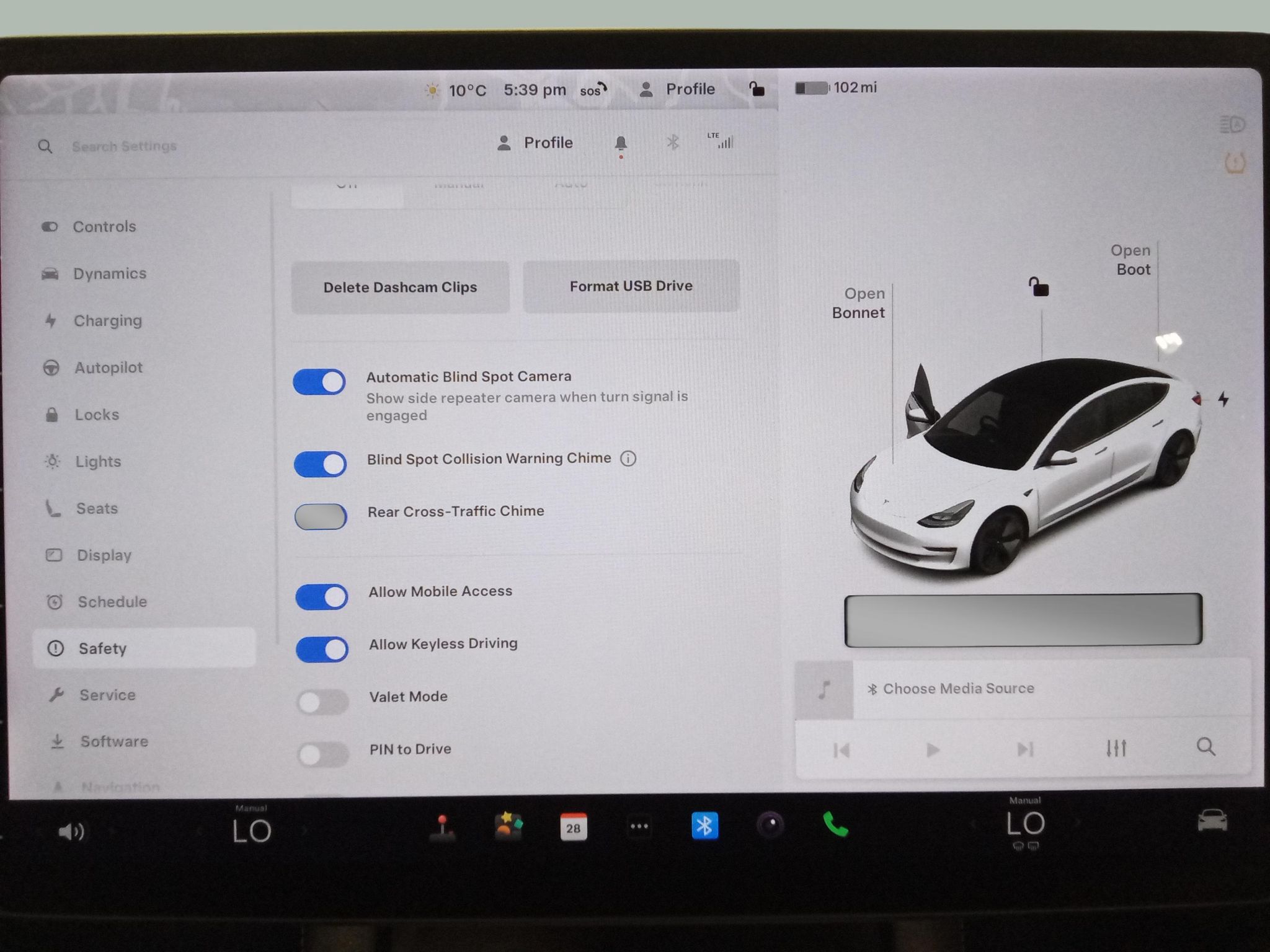The image size is (1270, 952).
Task: Skip to next track
Action: coord(1025,749)
